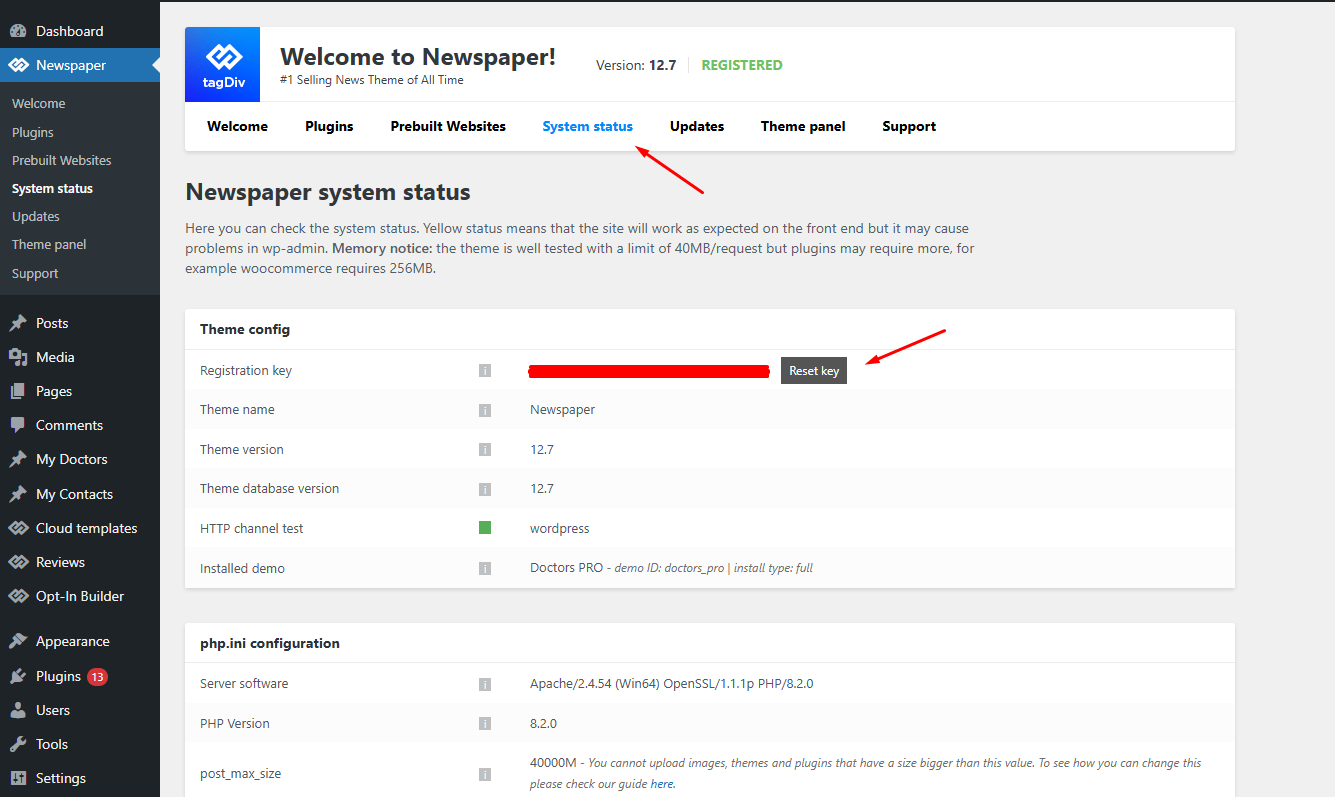This screenshot has height=797, width=1335.
Task: Go to the Updates tab
Action: [x=697, y=126]
